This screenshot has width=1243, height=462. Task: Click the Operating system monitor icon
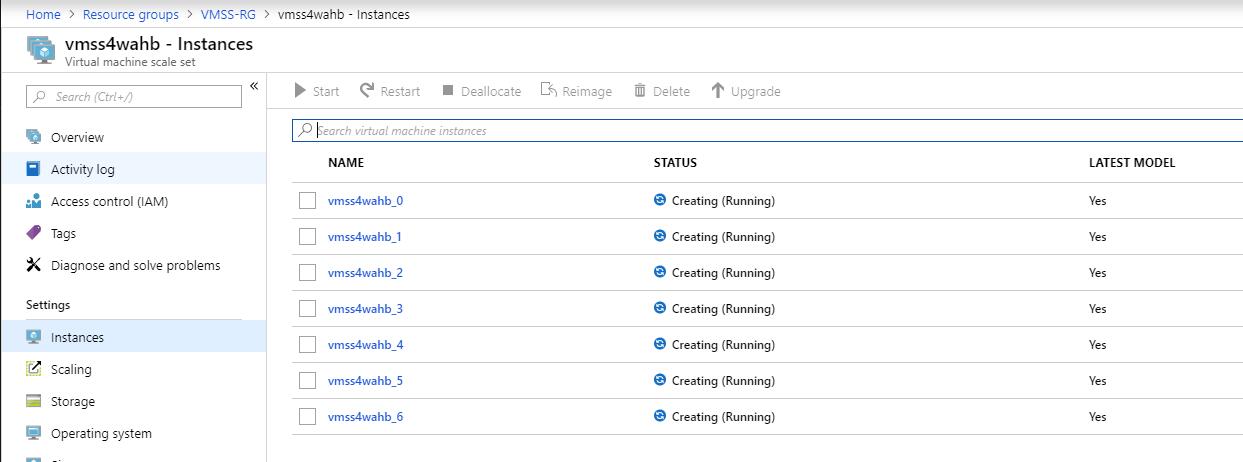click(x=34, y=433)
